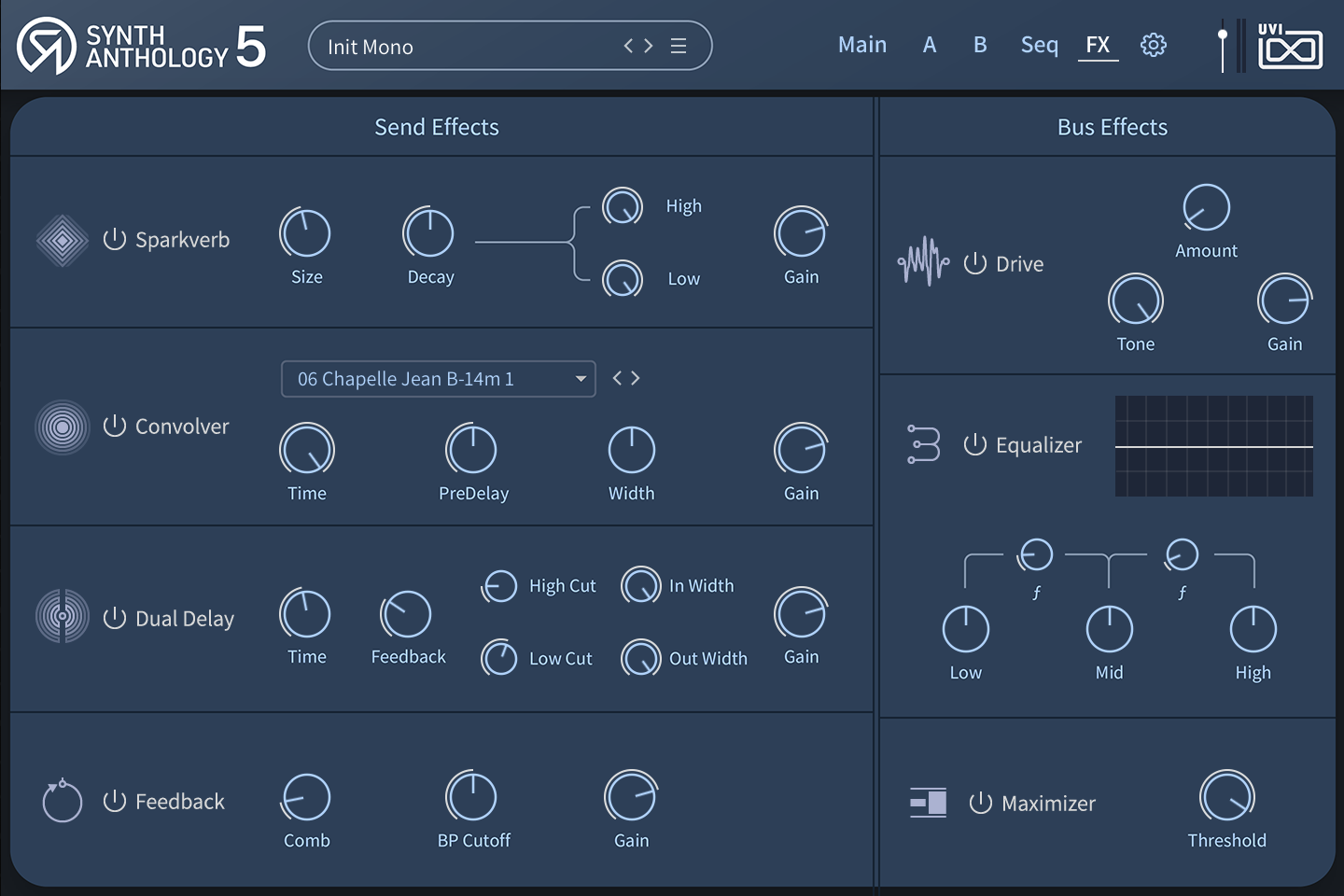Image resolution: width=1344 pixels, height=896 pixels.
Task: Enable the Maximizer power button
Action: (980, 803)
